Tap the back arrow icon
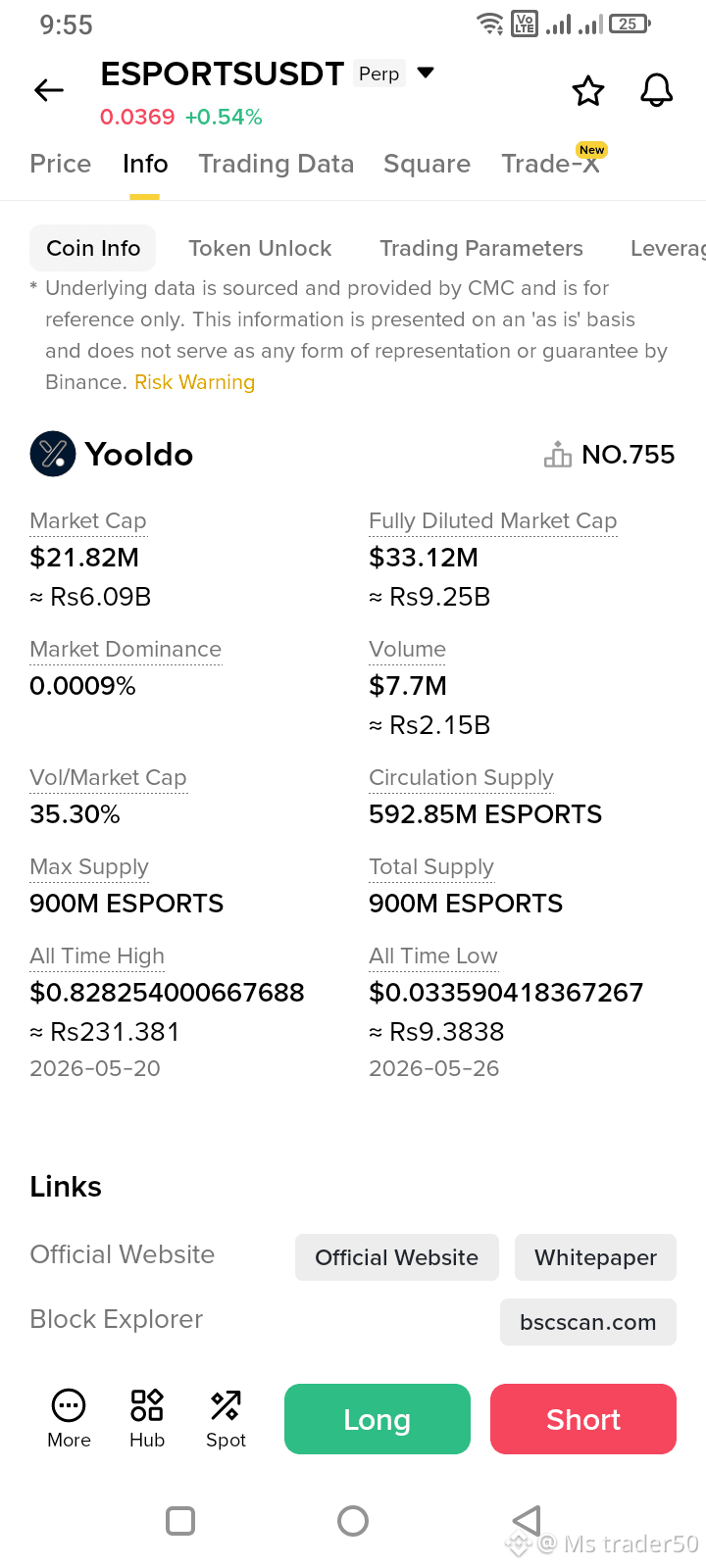Image resolution: width=706 pixels, height=1568 pixels. pyautogui.click(x=49, y=91)
